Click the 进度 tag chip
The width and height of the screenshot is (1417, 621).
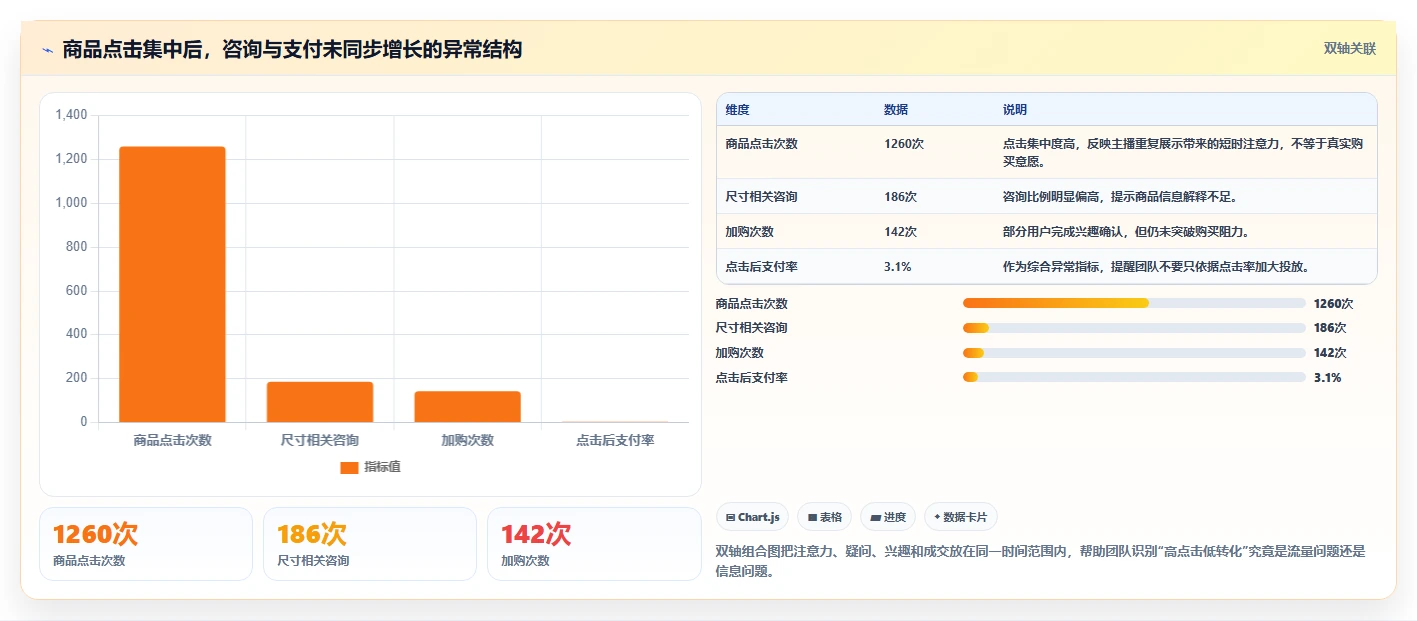tap(888, 517)
